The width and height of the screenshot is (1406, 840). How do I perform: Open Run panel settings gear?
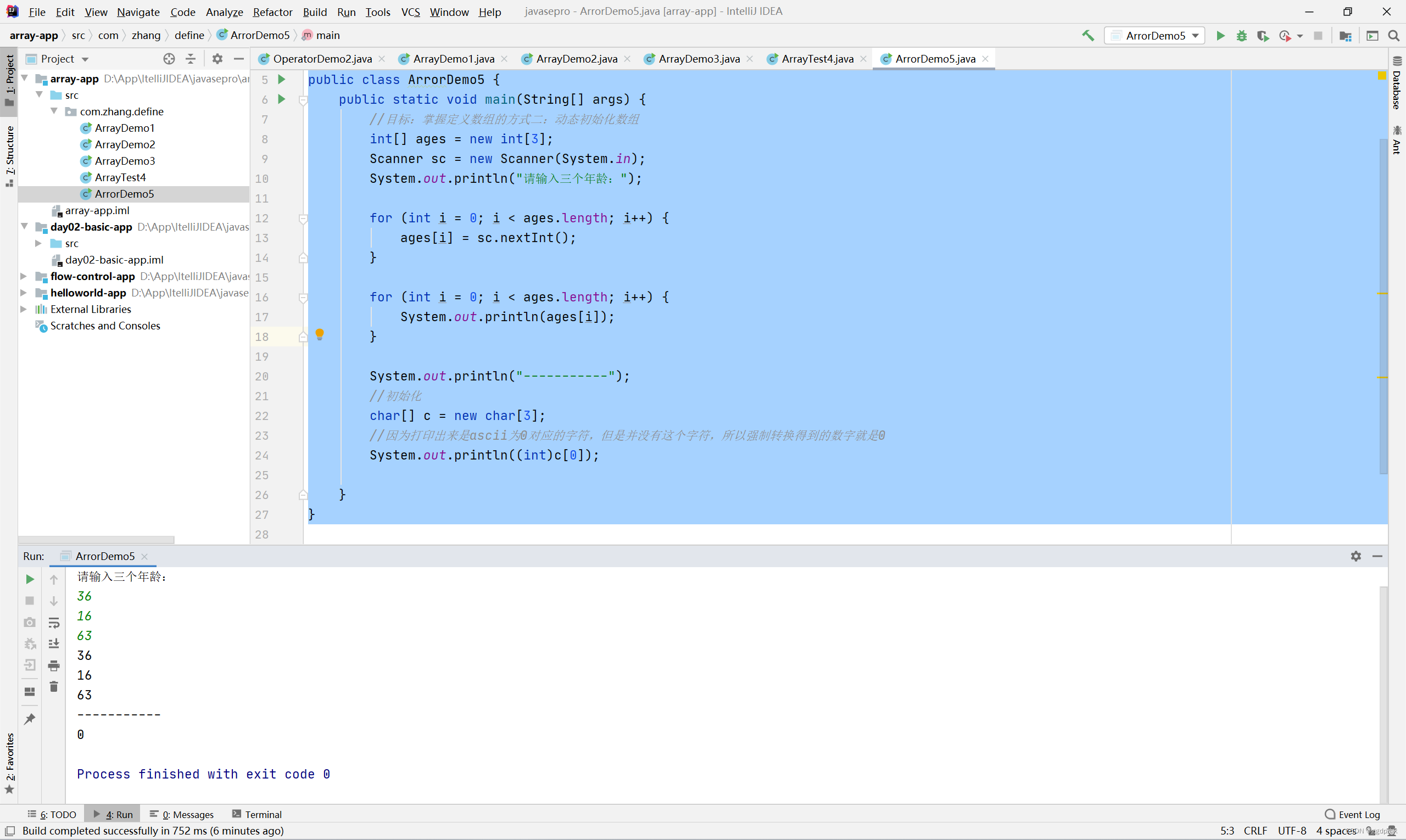(1355, 556)
